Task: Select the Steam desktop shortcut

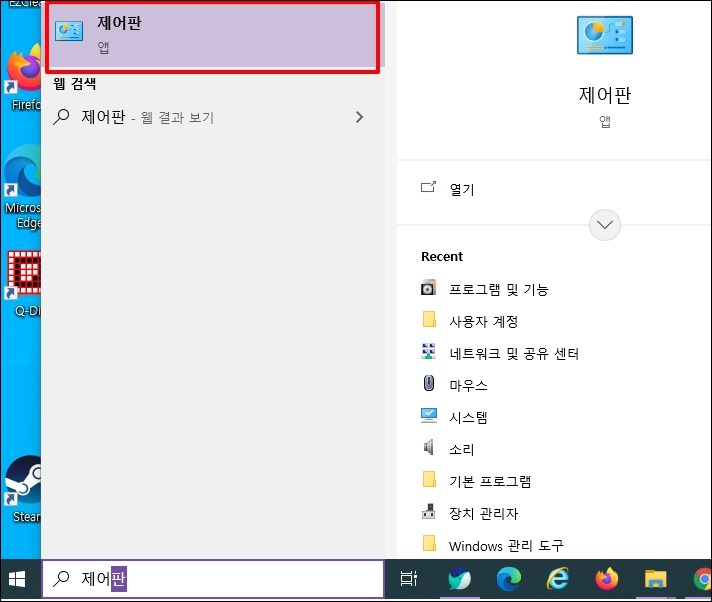Action: click(x=23, y=490)
